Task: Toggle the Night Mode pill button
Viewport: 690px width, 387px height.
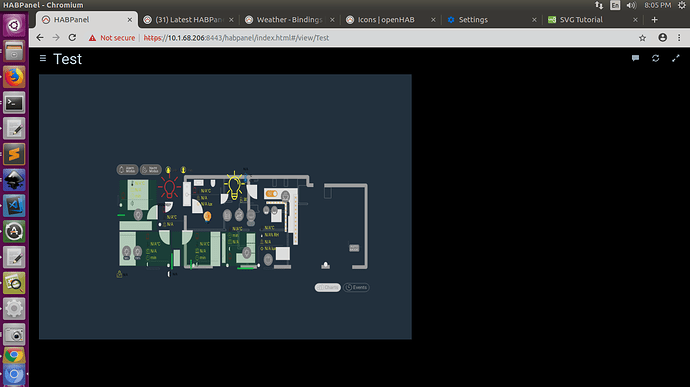Action: pyautogui.click(x=150, y=170)
